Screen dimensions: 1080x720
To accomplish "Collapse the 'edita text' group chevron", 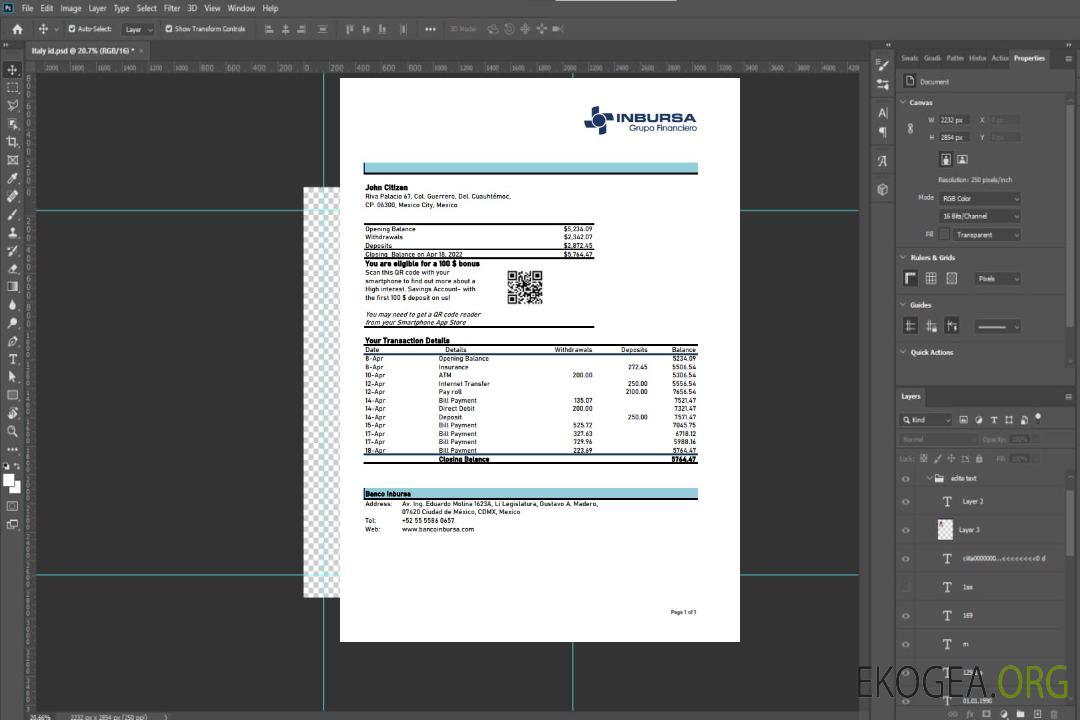I will click(929, 478).
